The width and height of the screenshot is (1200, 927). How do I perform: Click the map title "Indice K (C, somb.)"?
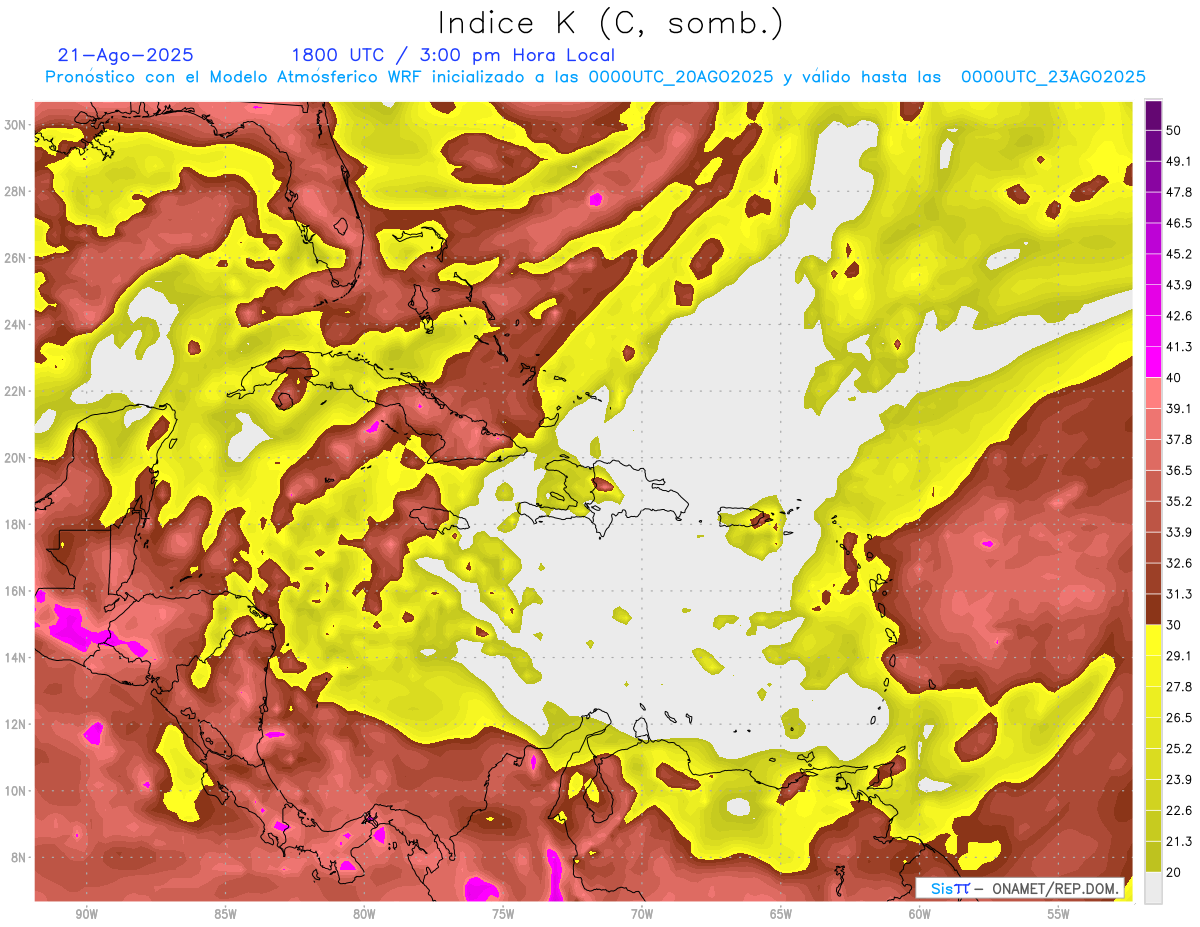point(611,24)
